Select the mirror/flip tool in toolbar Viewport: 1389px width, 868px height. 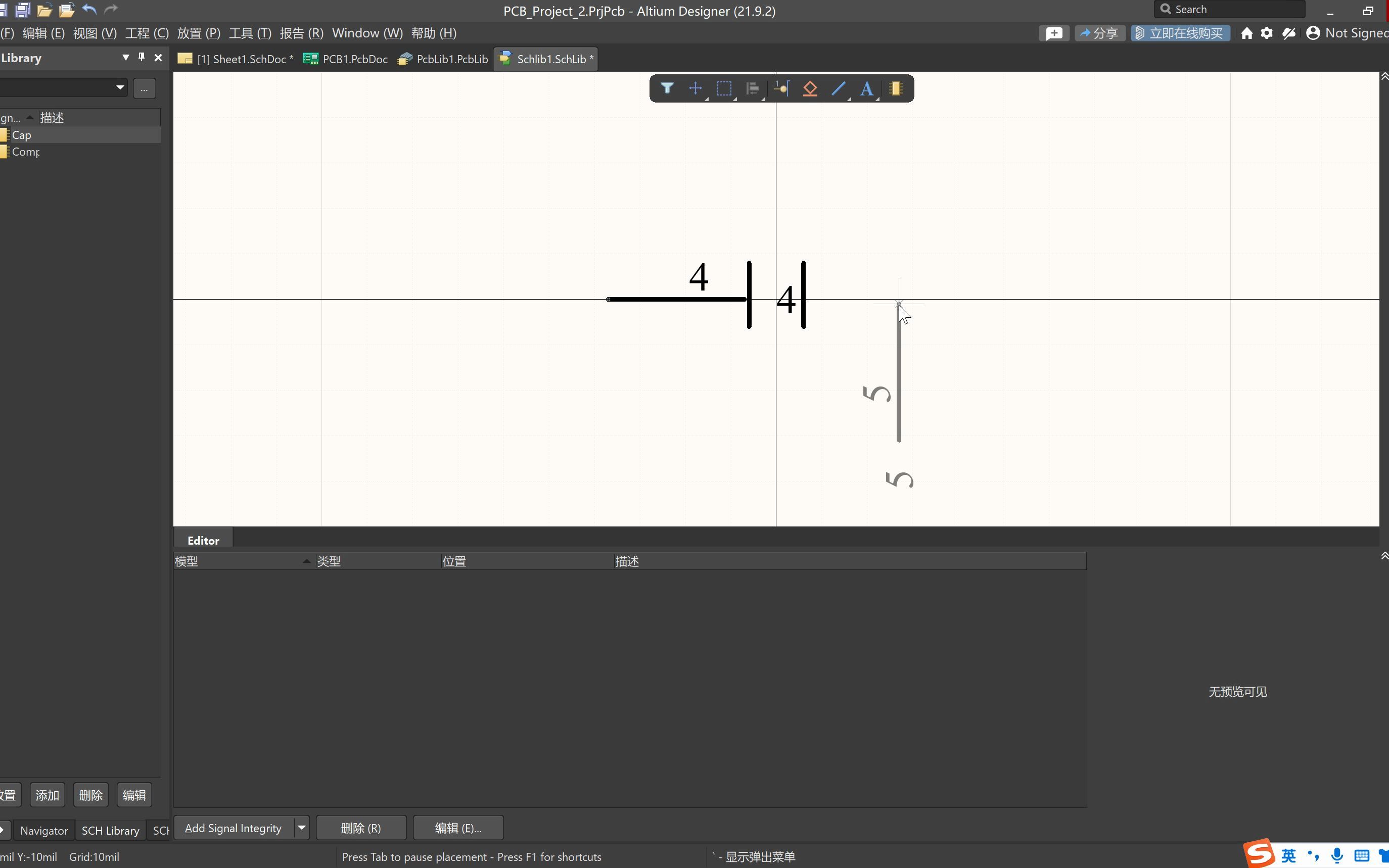pos(753,88)
